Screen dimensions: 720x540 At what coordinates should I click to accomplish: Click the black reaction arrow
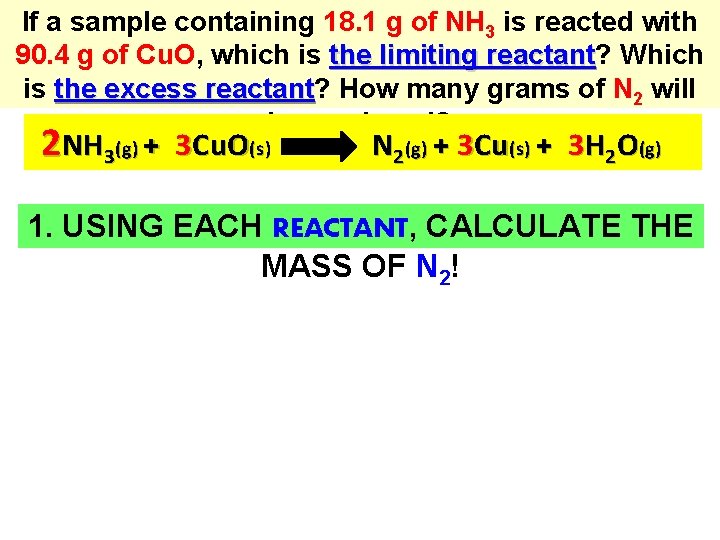319,146
